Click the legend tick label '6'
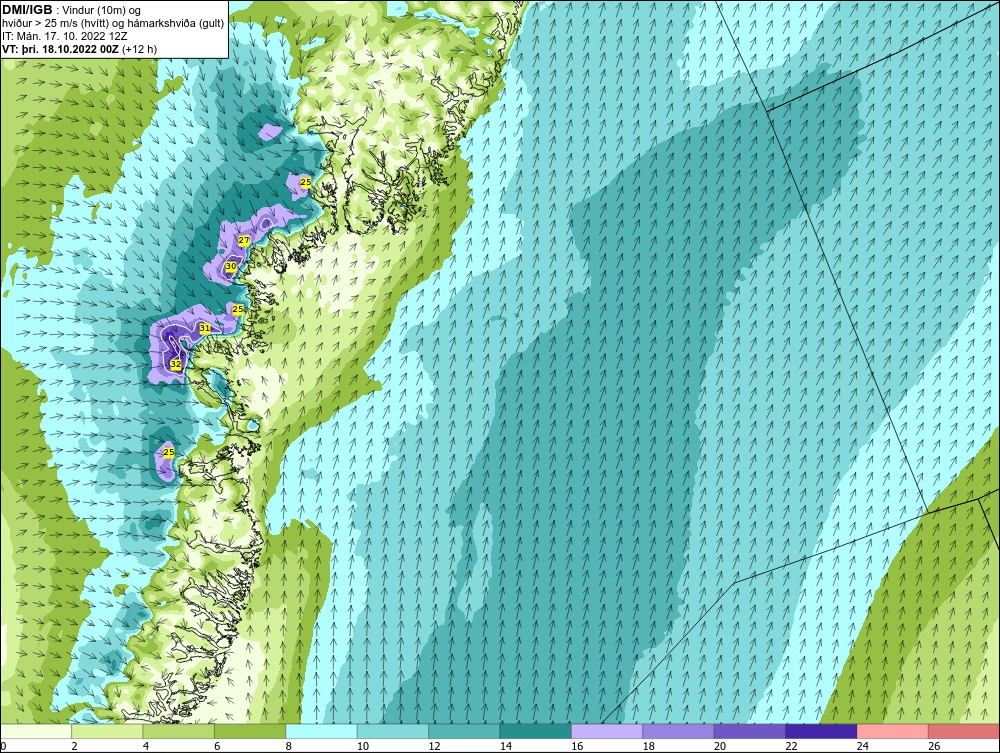Viewport: 1000px width, 753px height. 217,746
